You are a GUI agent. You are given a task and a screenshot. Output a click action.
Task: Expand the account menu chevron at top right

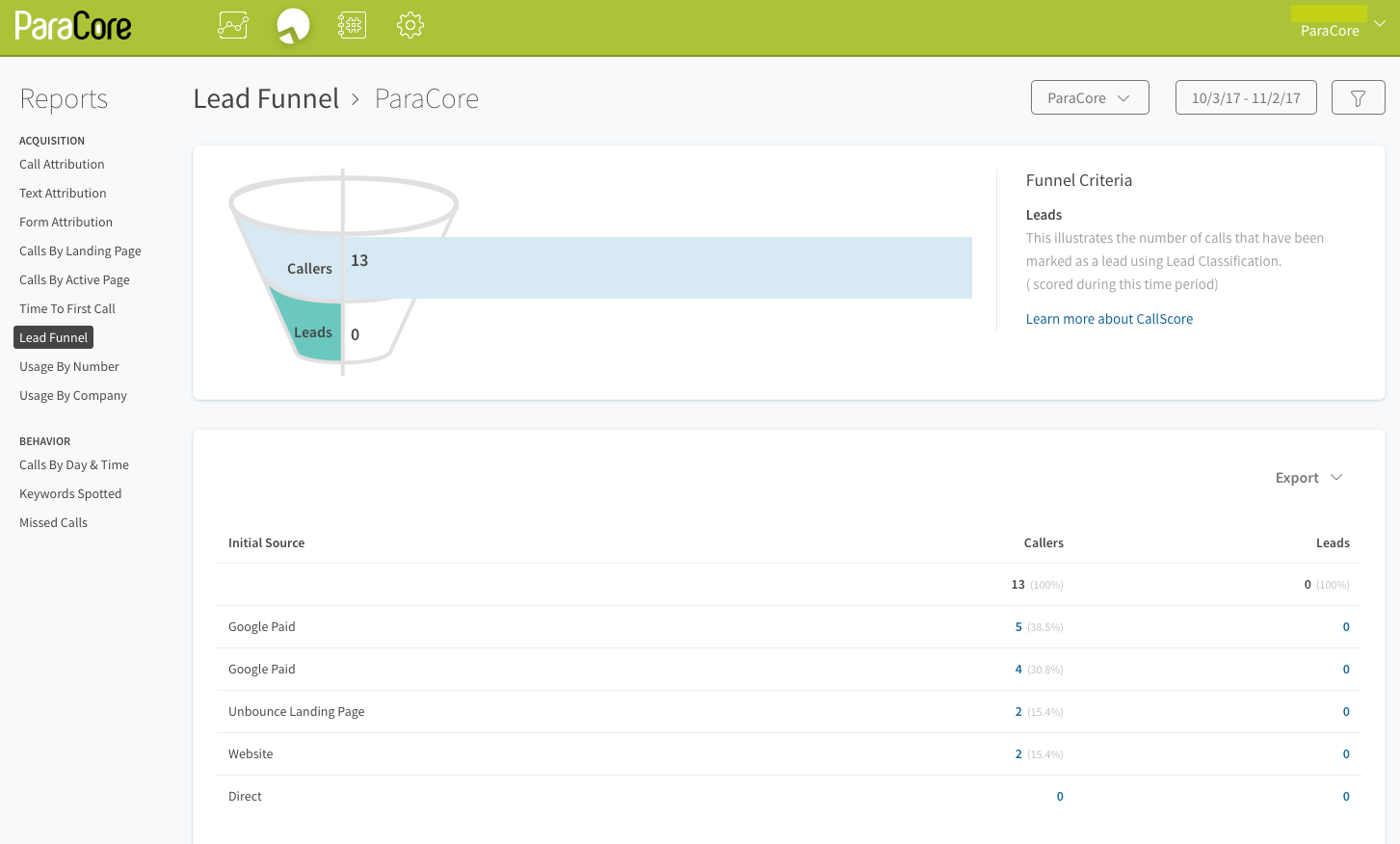[x=1380, y=23]
